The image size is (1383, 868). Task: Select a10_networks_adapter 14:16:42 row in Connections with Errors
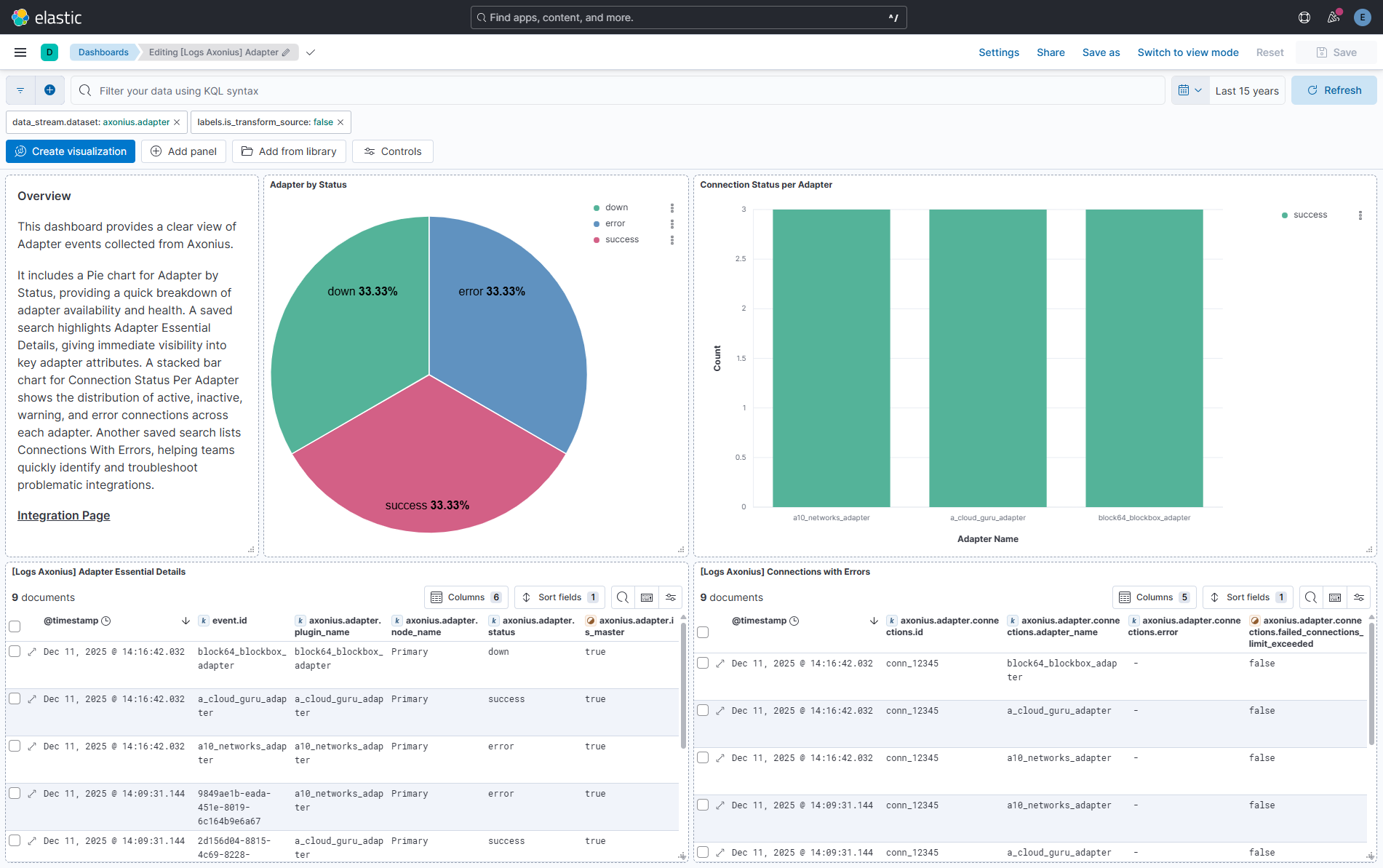click(703, 758)
